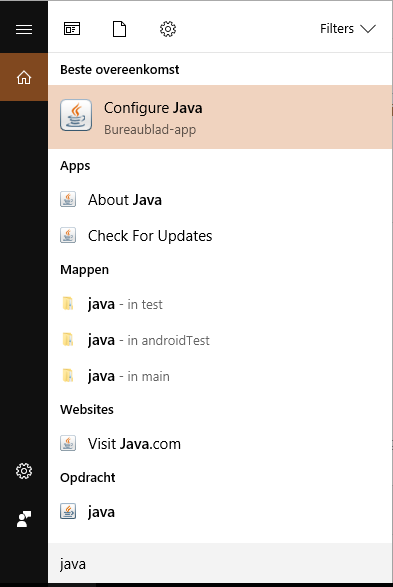Open the feedback person icon in sidebar
Viewport: 393px width, 587px height.
(x=24, y=519)
